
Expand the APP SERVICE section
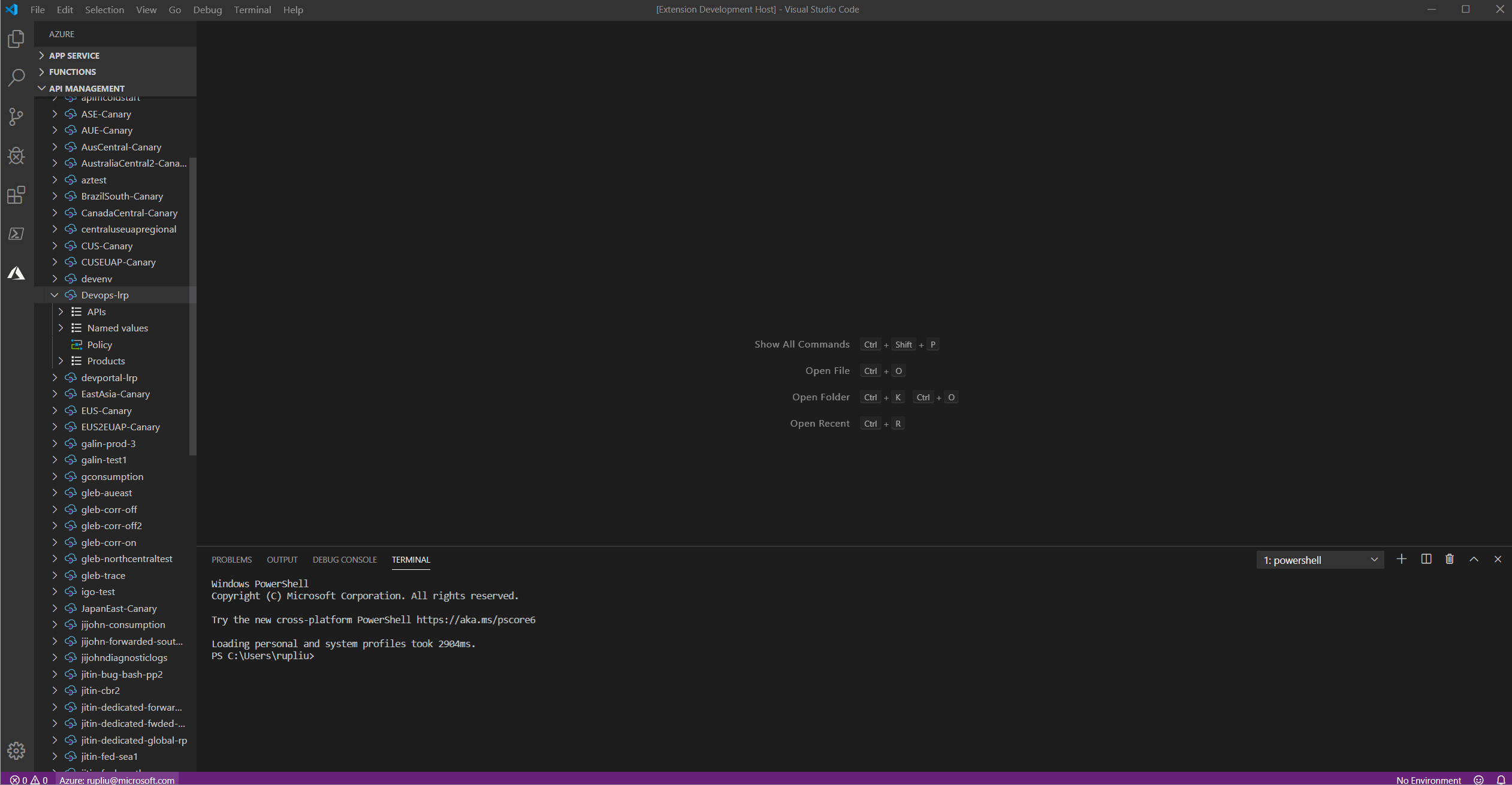pos(74,55)
